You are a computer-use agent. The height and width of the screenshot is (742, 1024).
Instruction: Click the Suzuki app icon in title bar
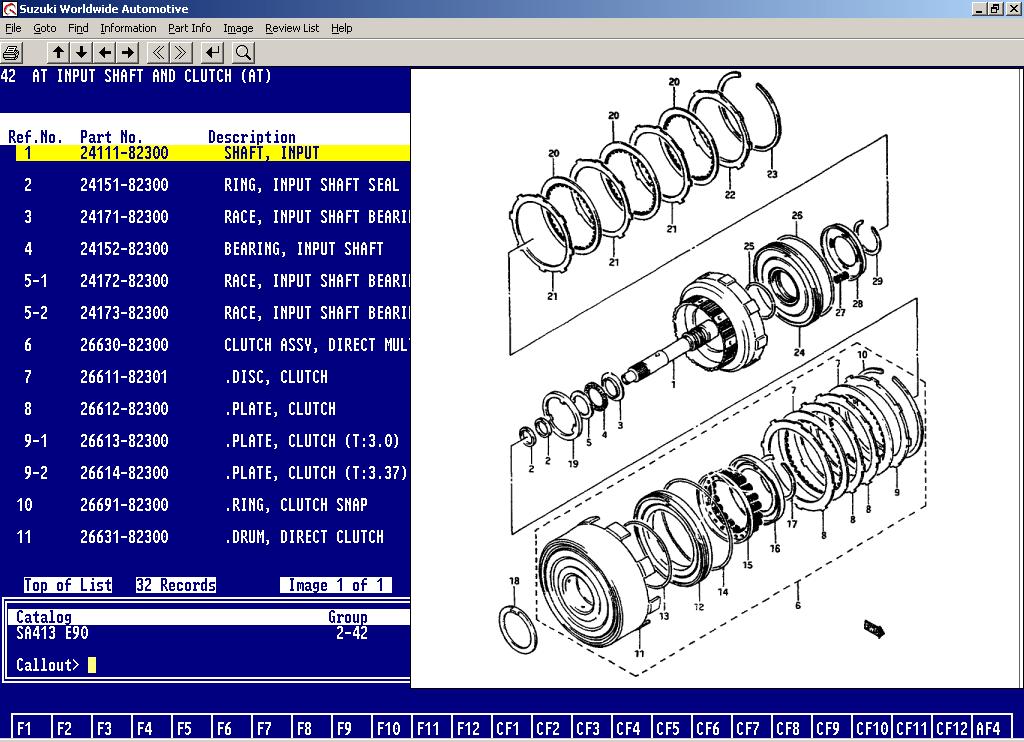pos(9,8)
